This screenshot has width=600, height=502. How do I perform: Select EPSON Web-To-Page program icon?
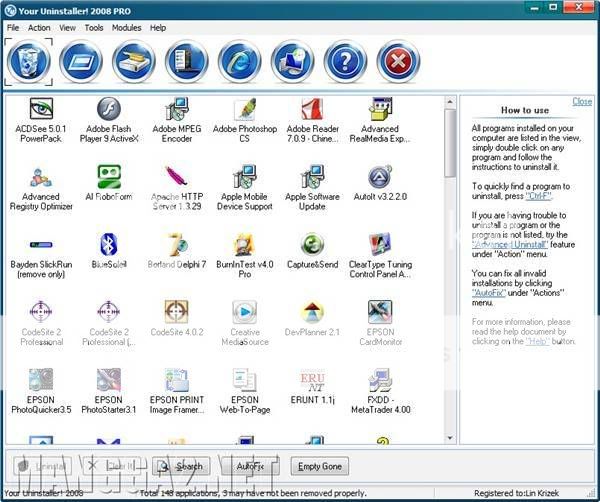pyautogui.click(x=245, y=380)
